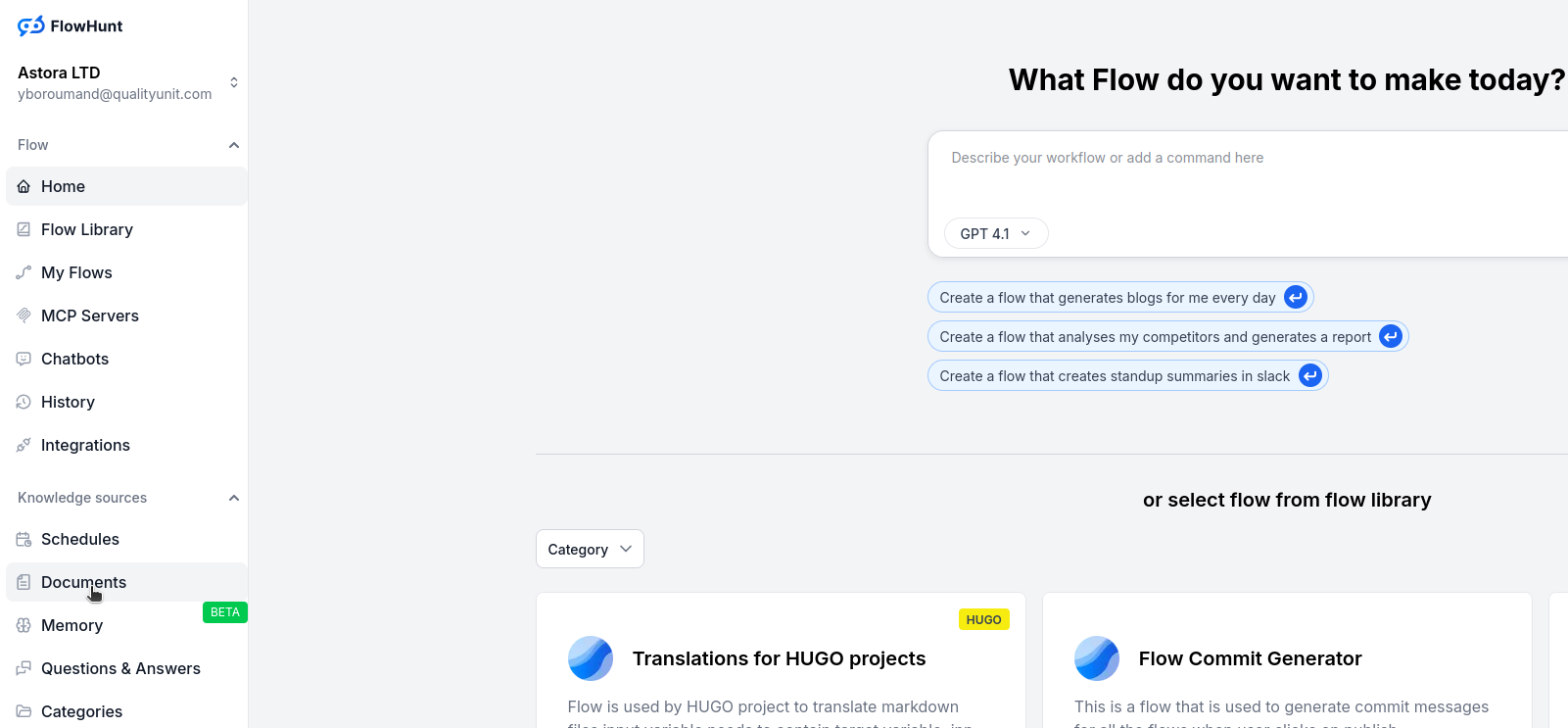
Task: Collapse the Knowledge sources section
Action: click(x=233, y=498)
